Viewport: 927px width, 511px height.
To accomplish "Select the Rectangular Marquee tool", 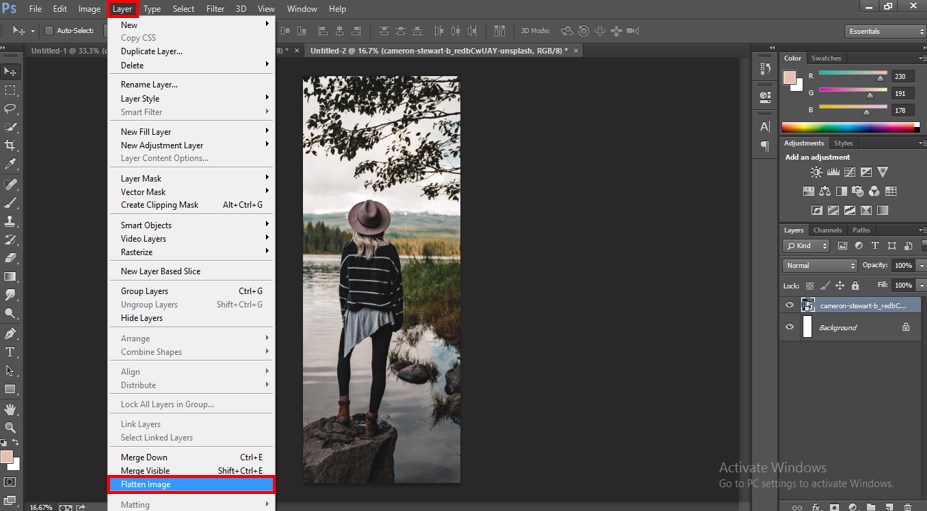I will pos(10,90).
